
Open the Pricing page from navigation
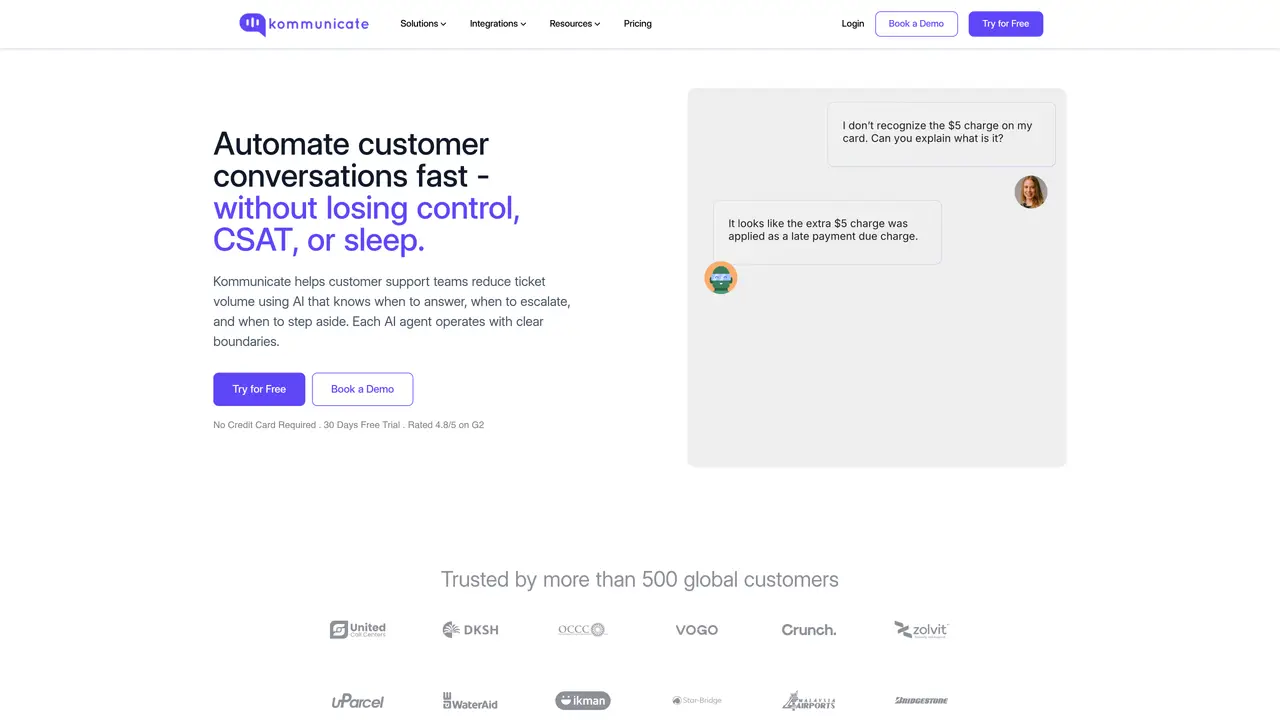(638, 24)
